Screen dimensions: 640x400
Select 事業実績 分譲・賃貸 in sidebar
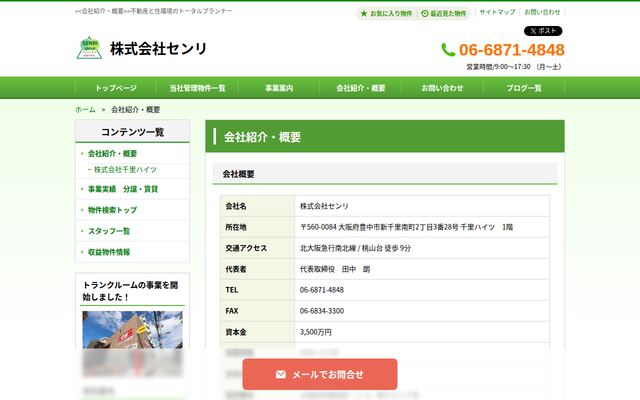click(x=123, y=189)
